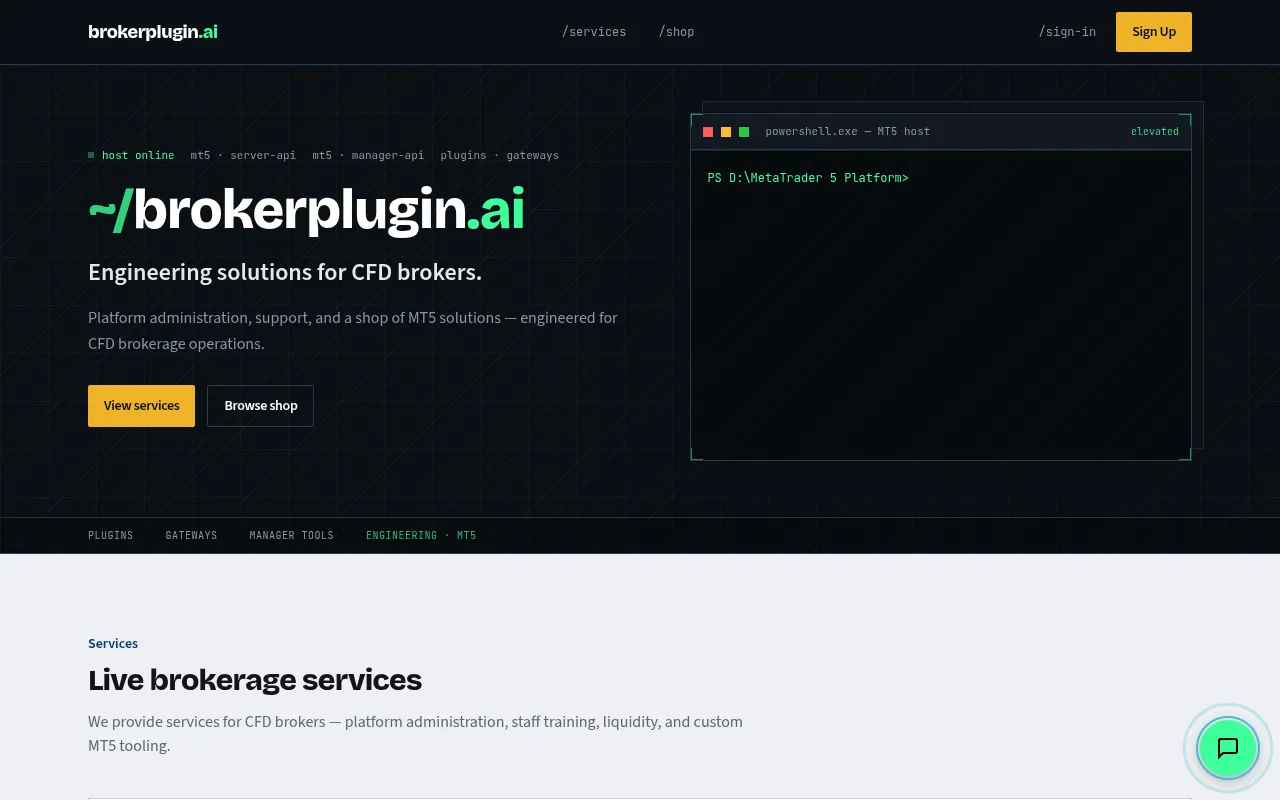Image resolution: width=1280 pixels, height=800 pixels.
Task: Click the brokerplugin.ai header logo
Action: 153,32
